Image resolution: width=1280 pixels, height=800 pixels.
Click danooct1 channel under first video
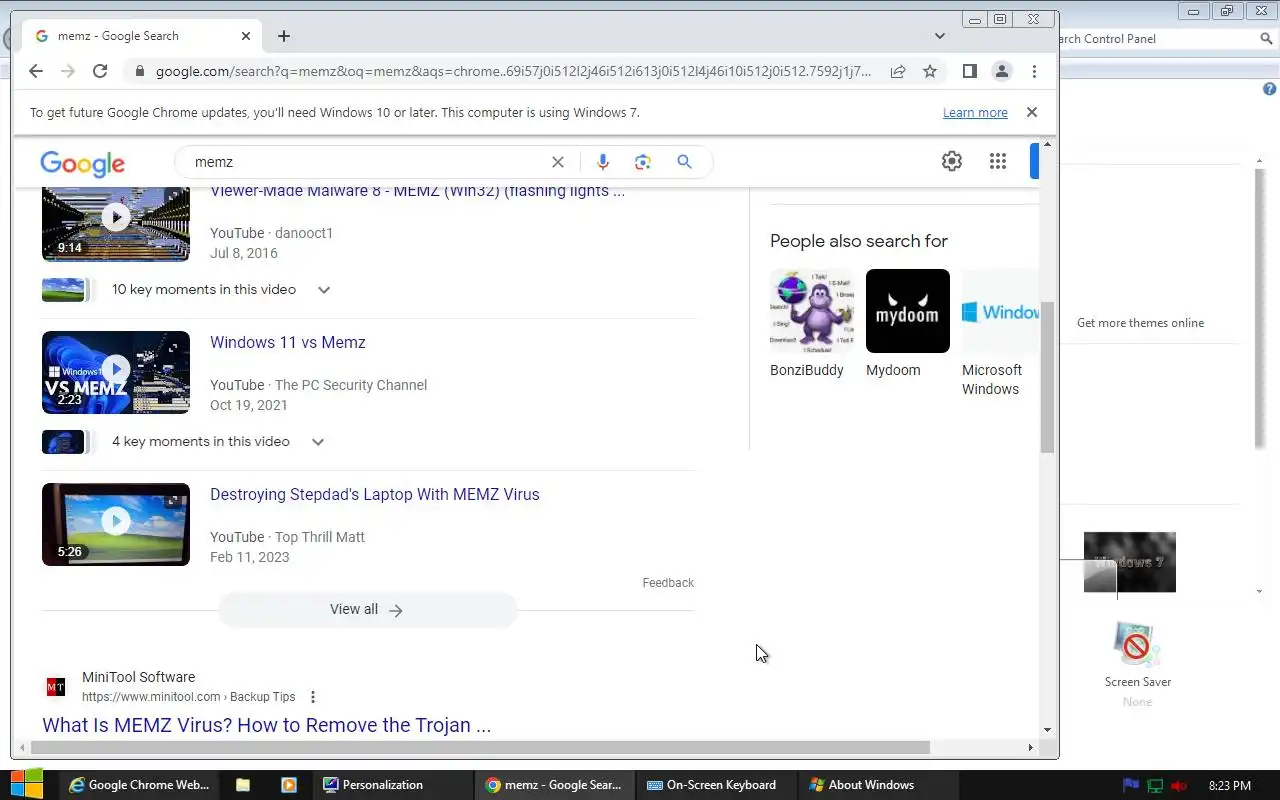[x=304, y=233]
